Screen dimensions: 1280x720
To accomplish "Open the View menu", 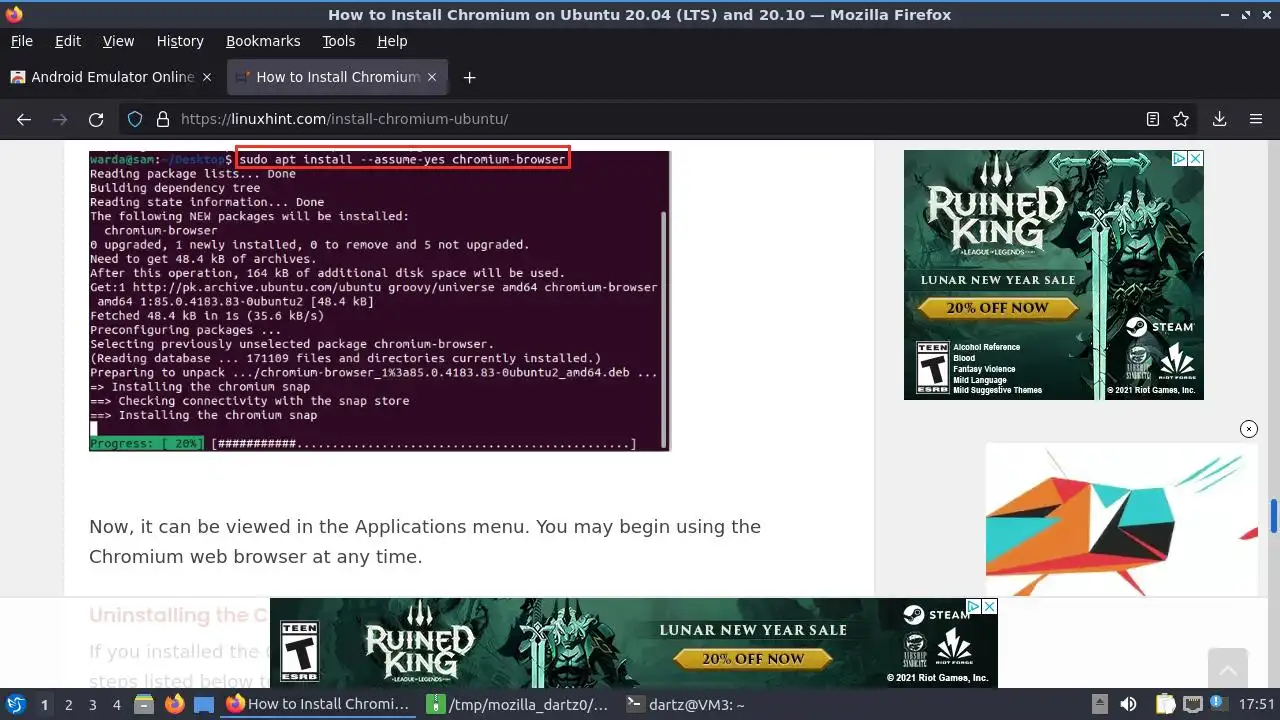I will pyautogui.click(x=118, y=41).
